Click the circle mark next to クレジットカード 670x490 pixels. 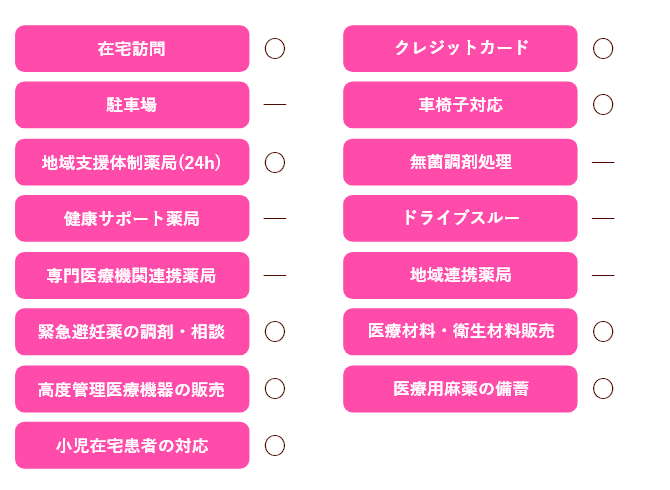(603, 48)
